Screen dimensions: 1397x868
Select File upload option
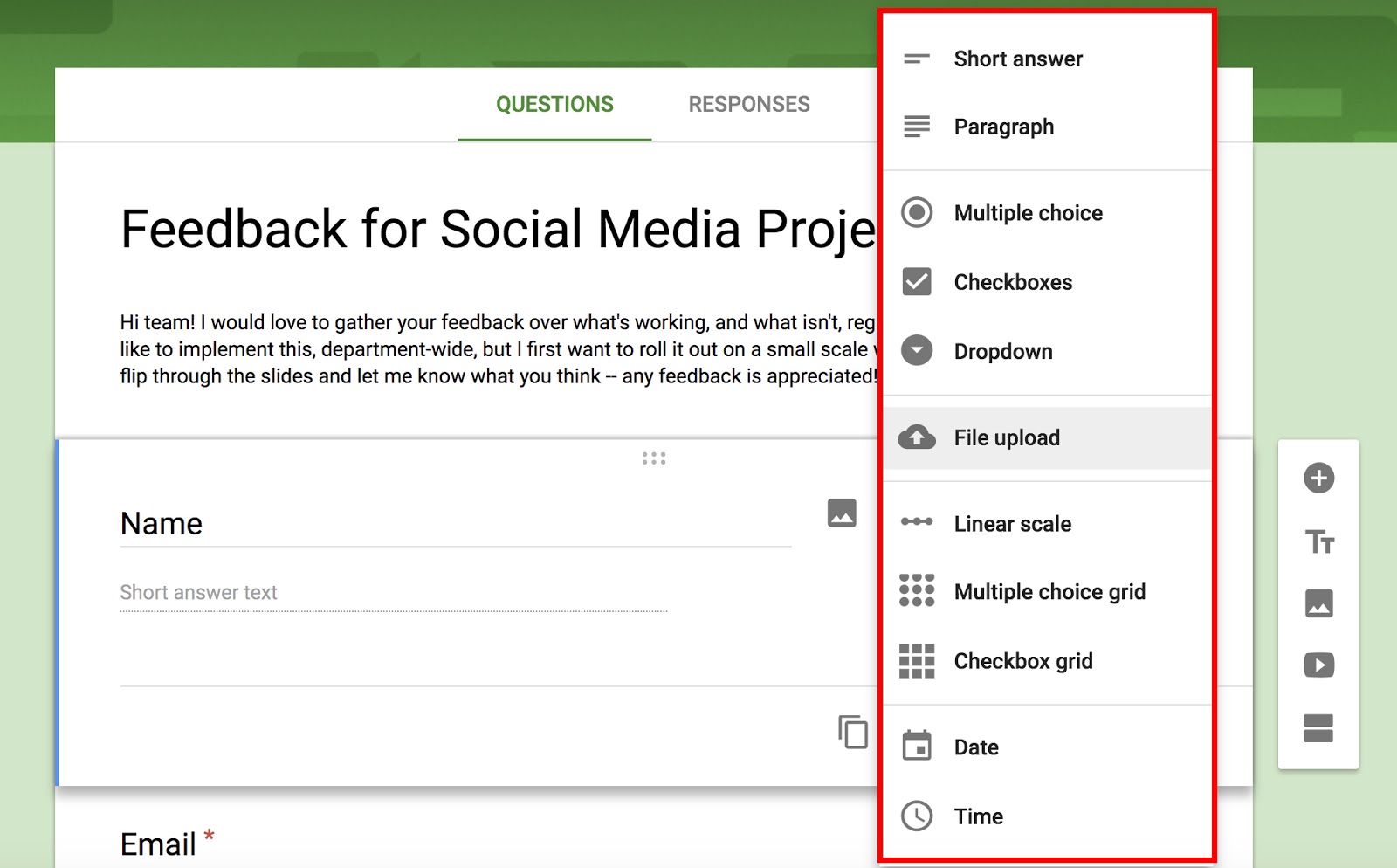click(1007, 437)
